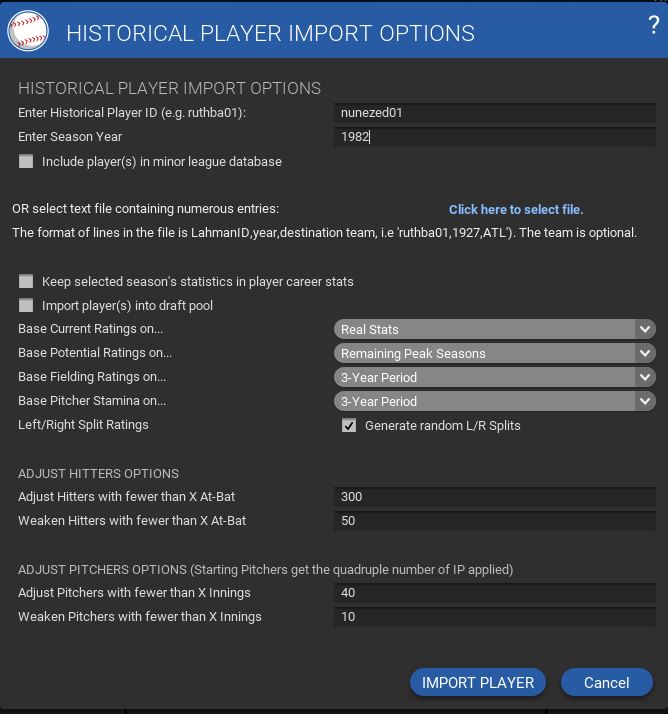This screenshot has height=714, width=668.
Task: Click Weaken Pitchers Innings value field
Action: tap(494, 616)
